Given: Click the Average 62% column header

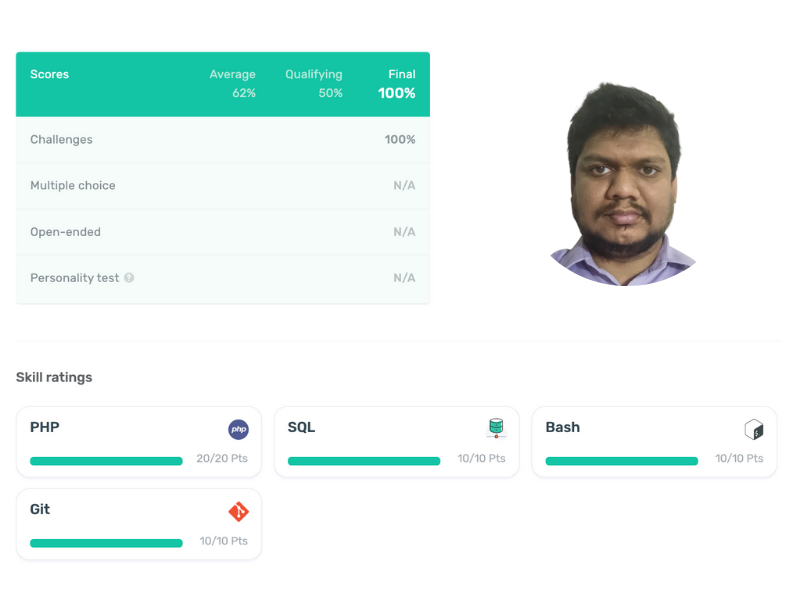Looking at the screenshot, I should [233, 84].
